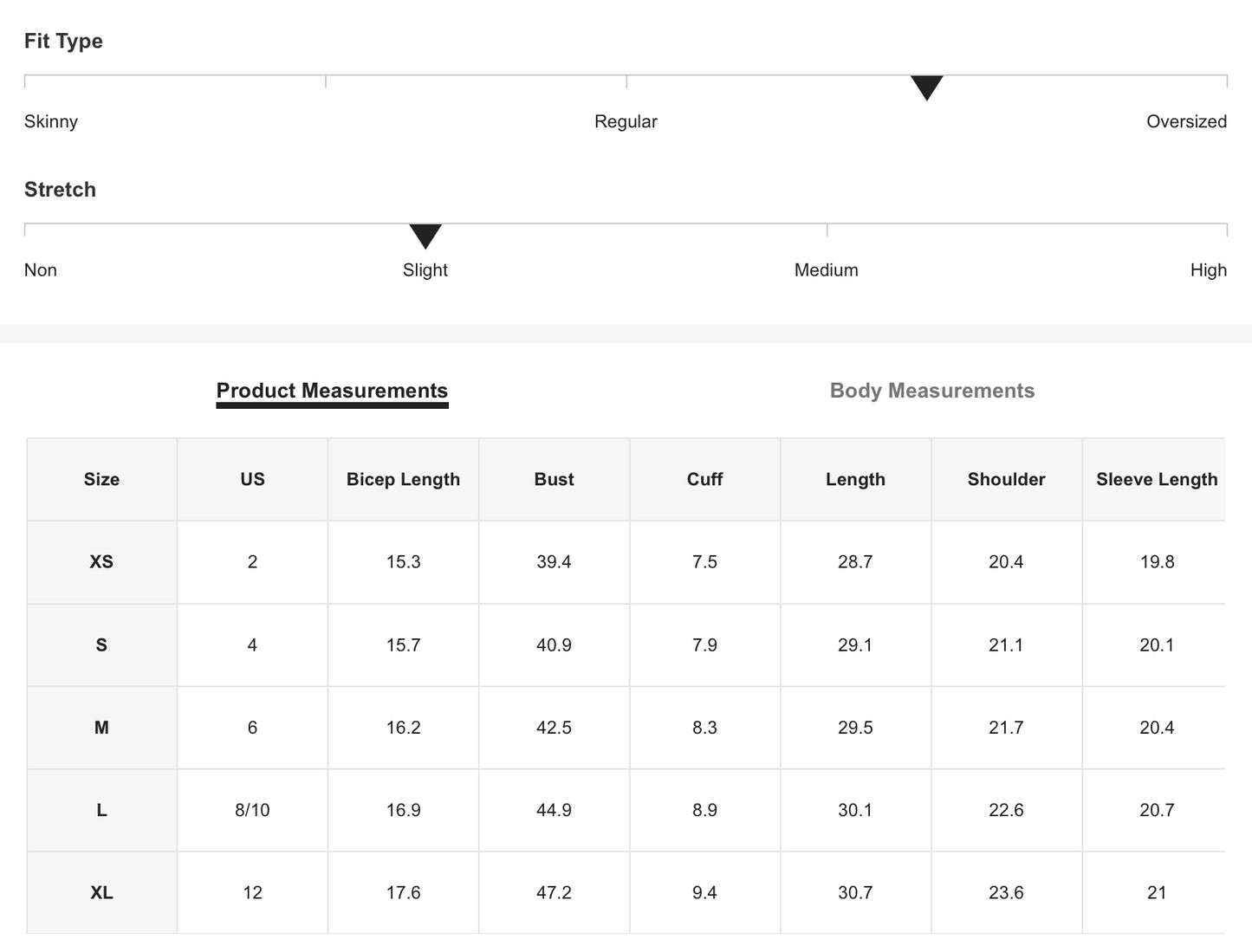
Task: Click the 8/10 US size cell
Action: pyautogui.click(x=252, y=811)
